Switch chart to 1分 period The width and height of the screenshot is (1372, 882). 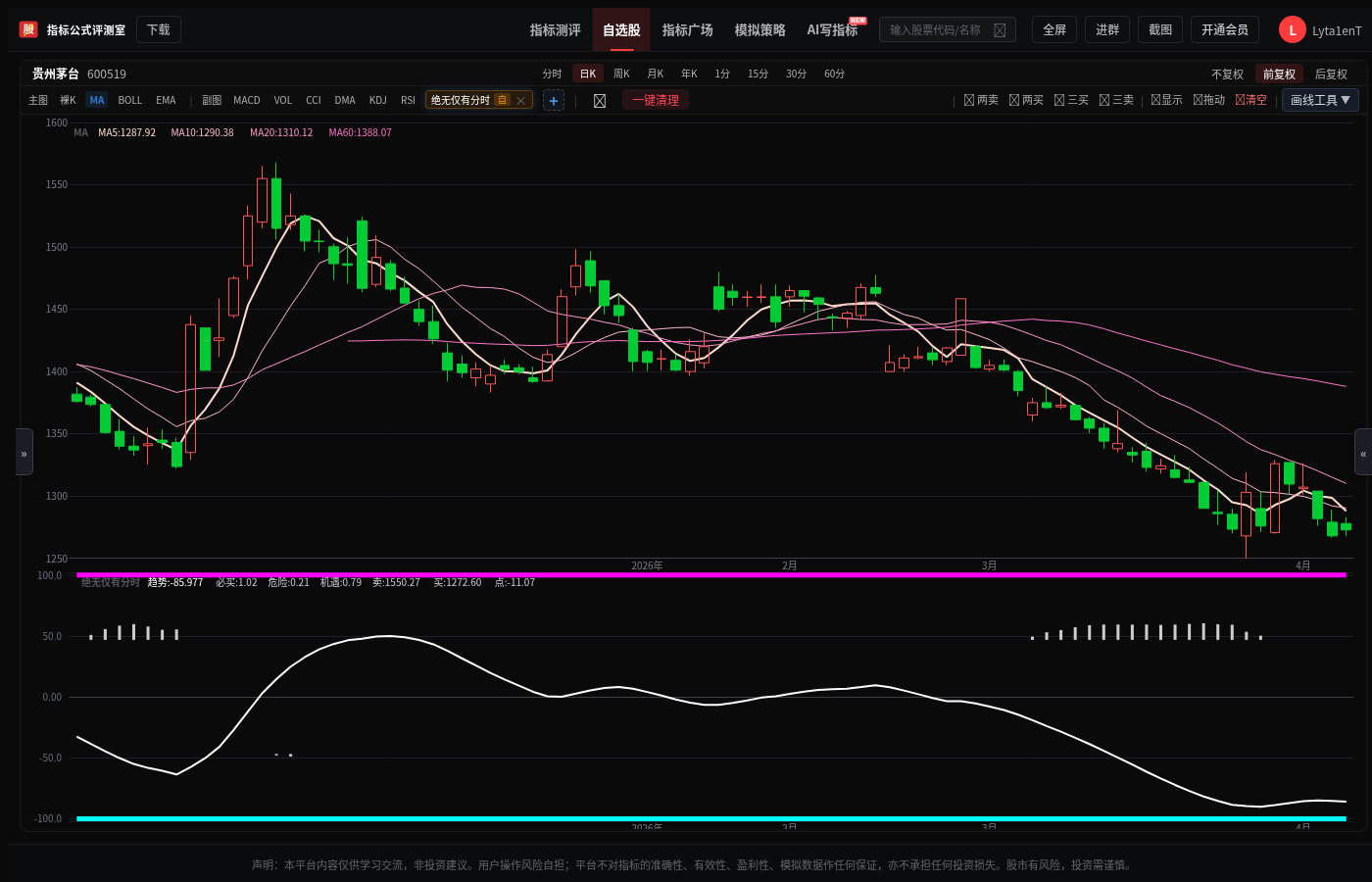click(722, 73)
